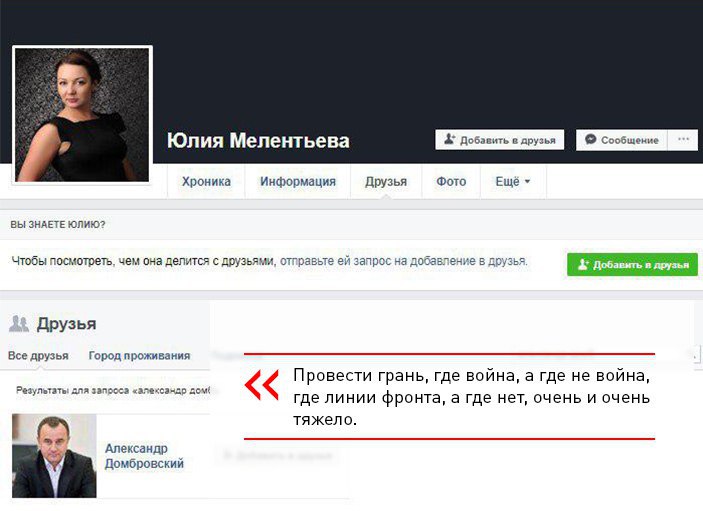Click the red double-chevron quote icon
The image size is (703, 511).
click(x=262, y=385)
